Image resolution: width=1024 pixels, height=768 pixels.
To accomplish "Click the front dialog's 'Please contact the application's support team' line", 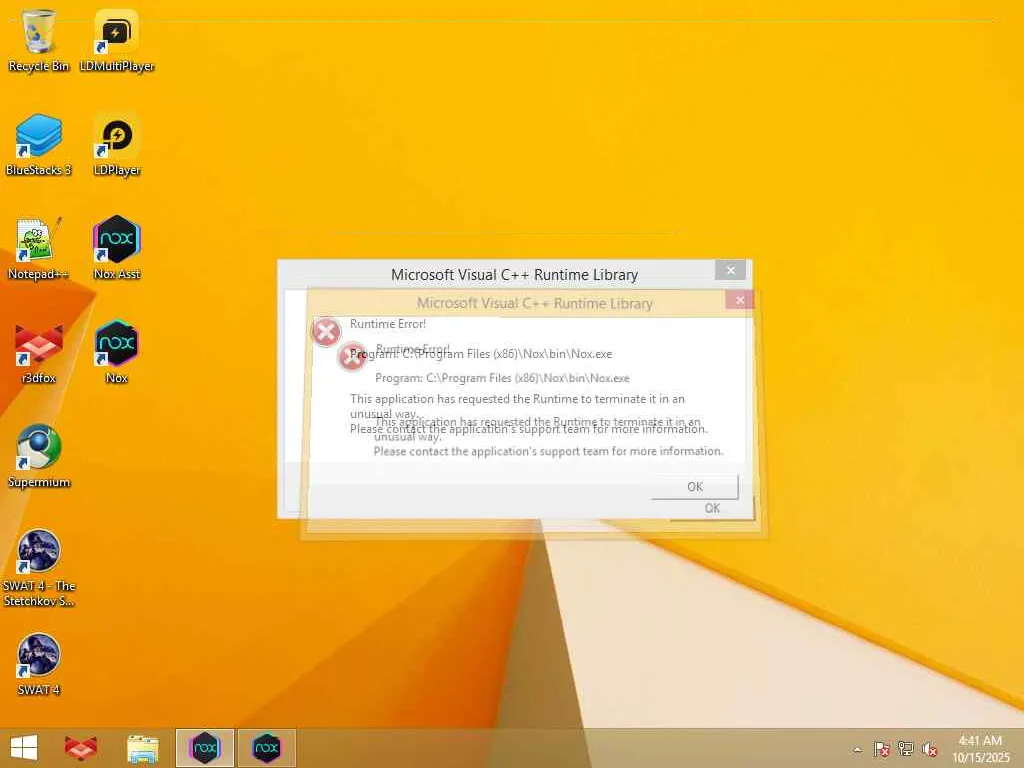I will pos(529,429).
